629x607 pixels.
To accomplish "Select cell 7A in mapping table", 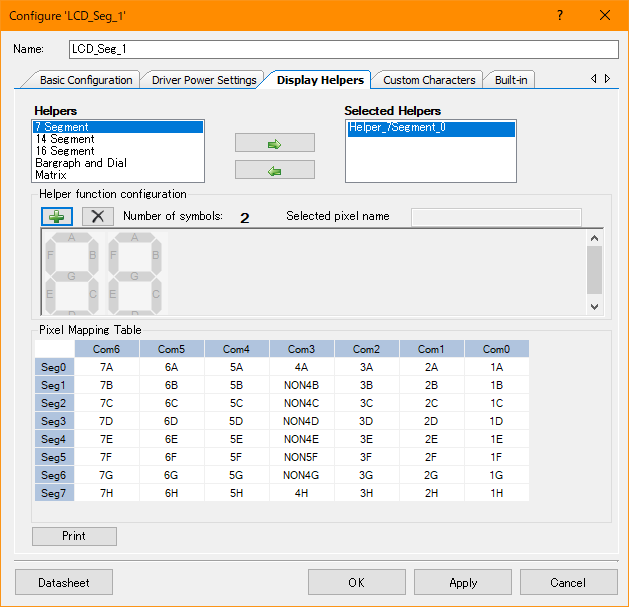I will [107, 367].
